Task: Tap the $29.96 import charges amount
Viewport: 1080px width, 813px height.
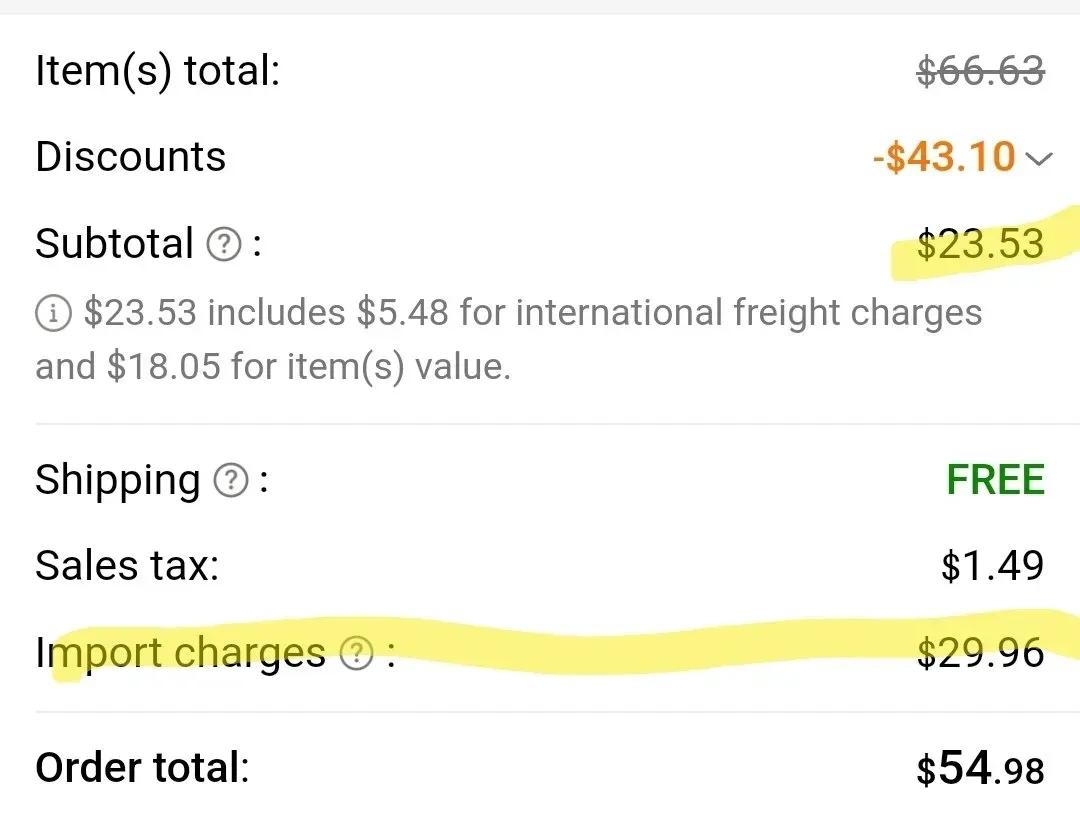Action: click(980, 652)
